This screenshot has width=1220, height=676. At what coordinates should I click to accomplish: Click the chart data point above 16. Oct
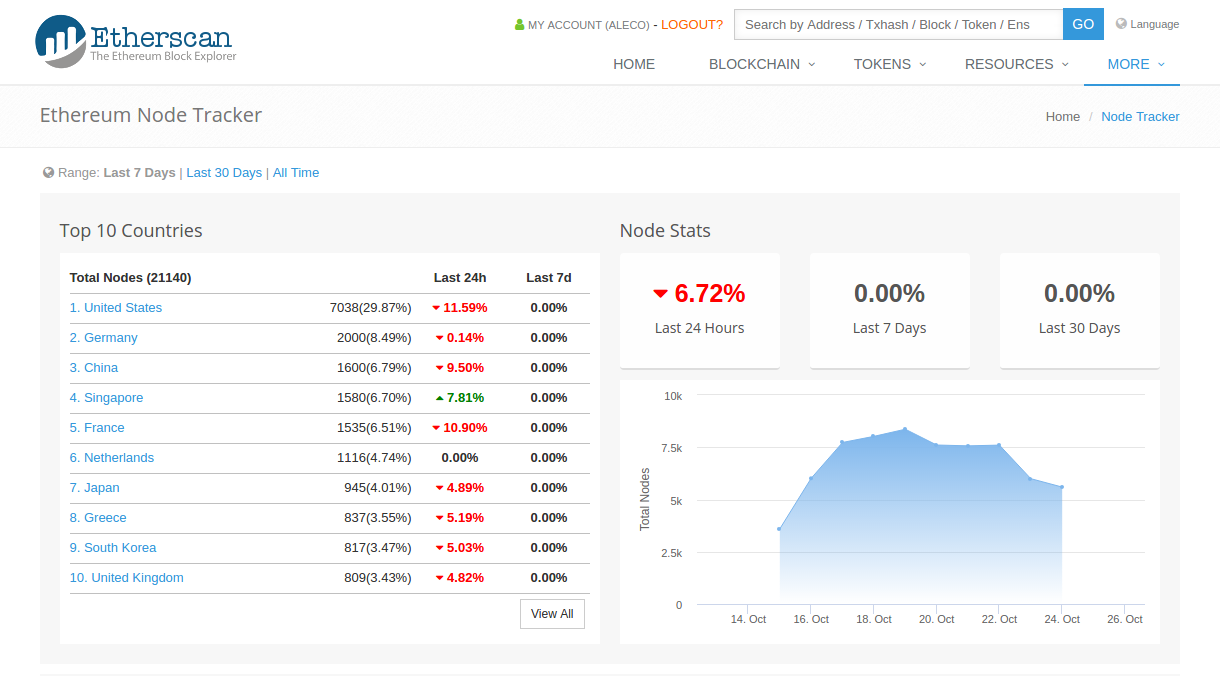pyautogui.click(x=811, y=478)
